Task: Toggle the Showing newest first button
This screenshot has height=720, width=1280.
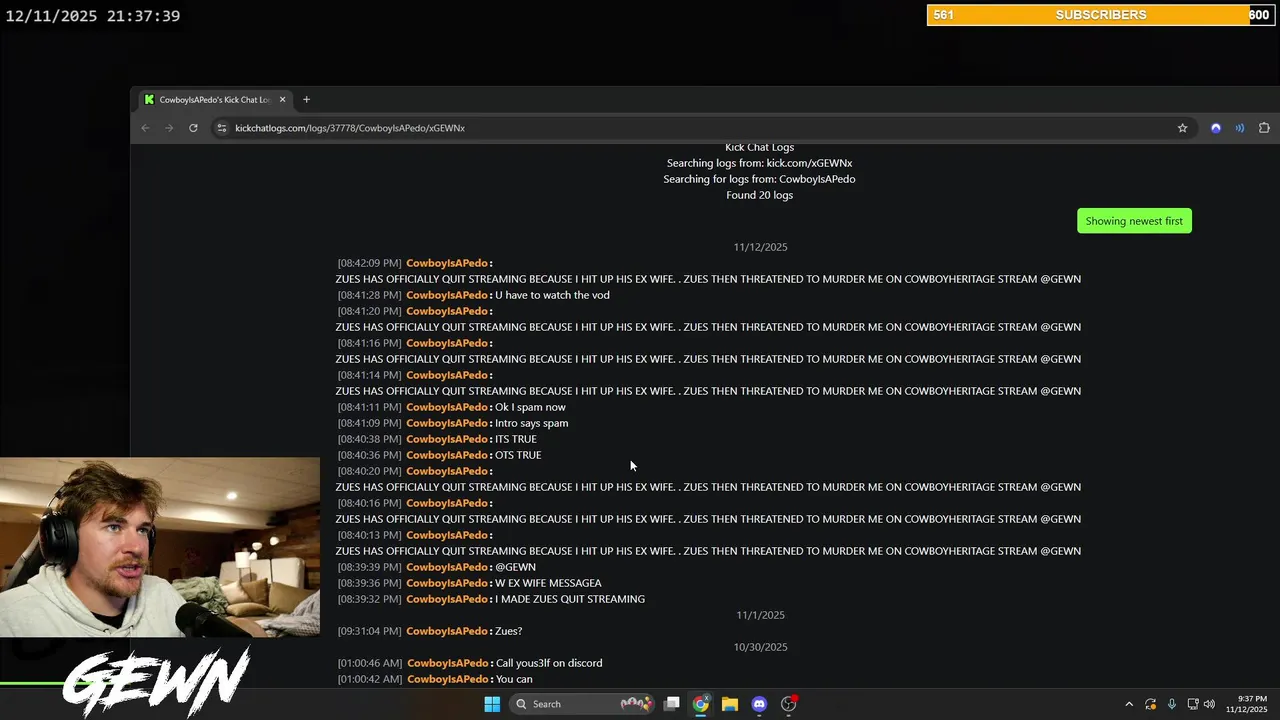Action: pos(1134,221)
